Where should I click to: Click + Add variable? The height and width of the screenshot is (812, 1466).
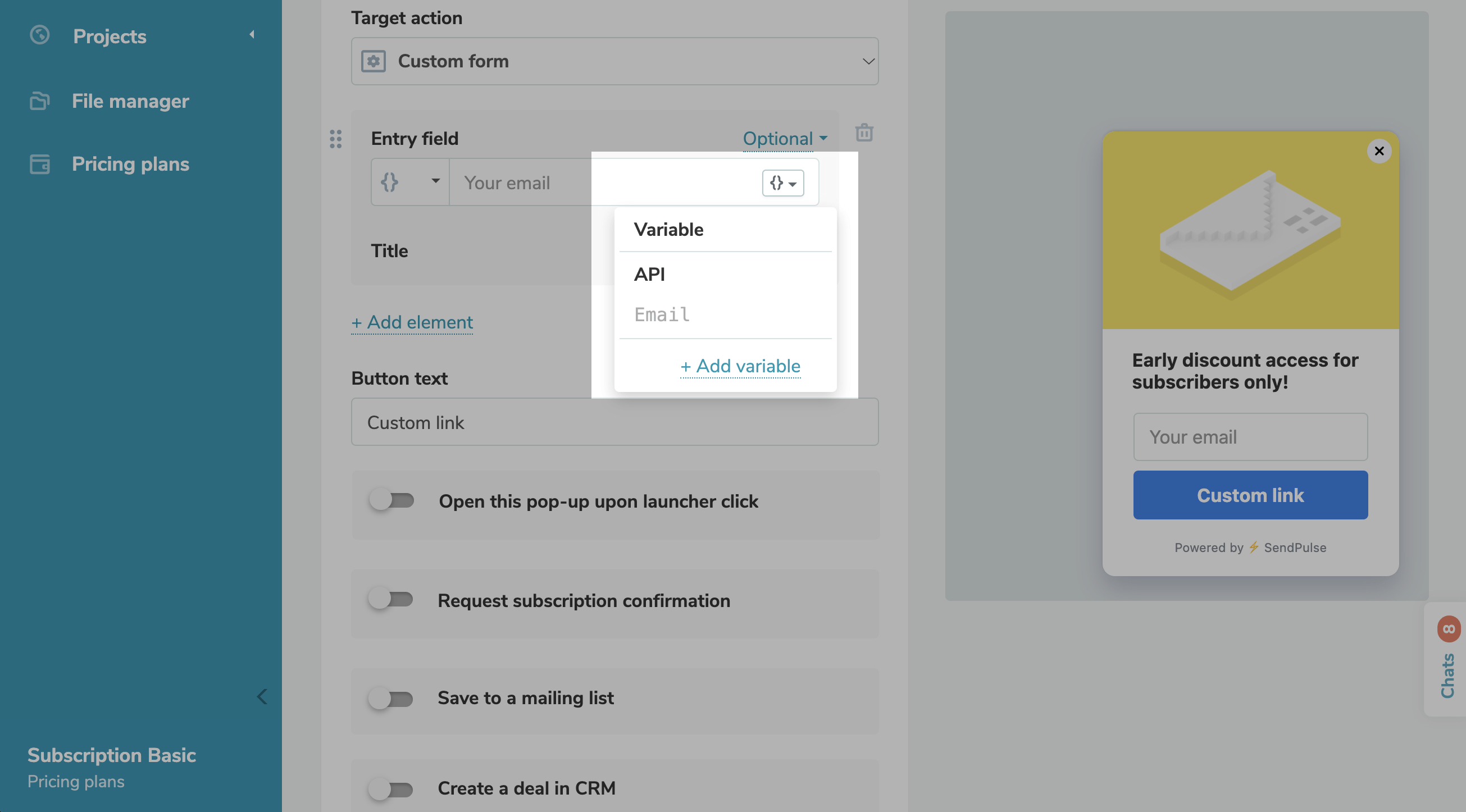(740, 366)
